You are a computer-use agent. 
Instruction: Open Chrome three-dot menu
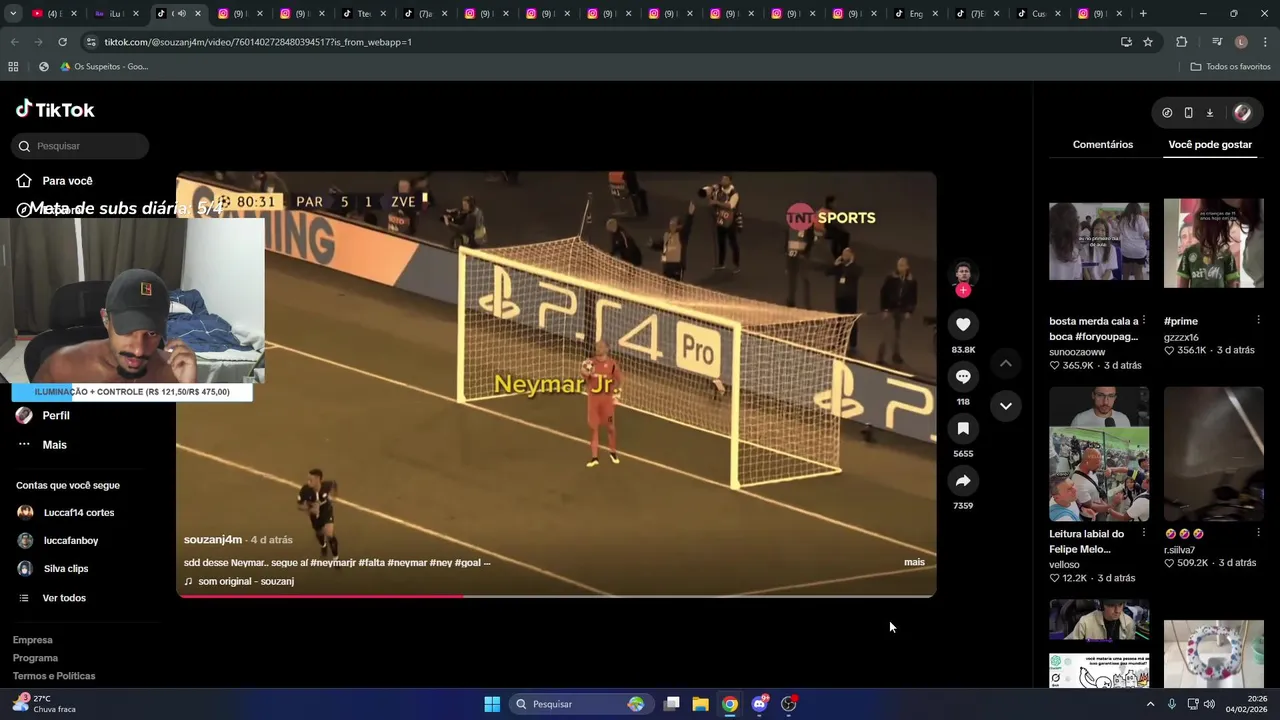click(1265, 42)
